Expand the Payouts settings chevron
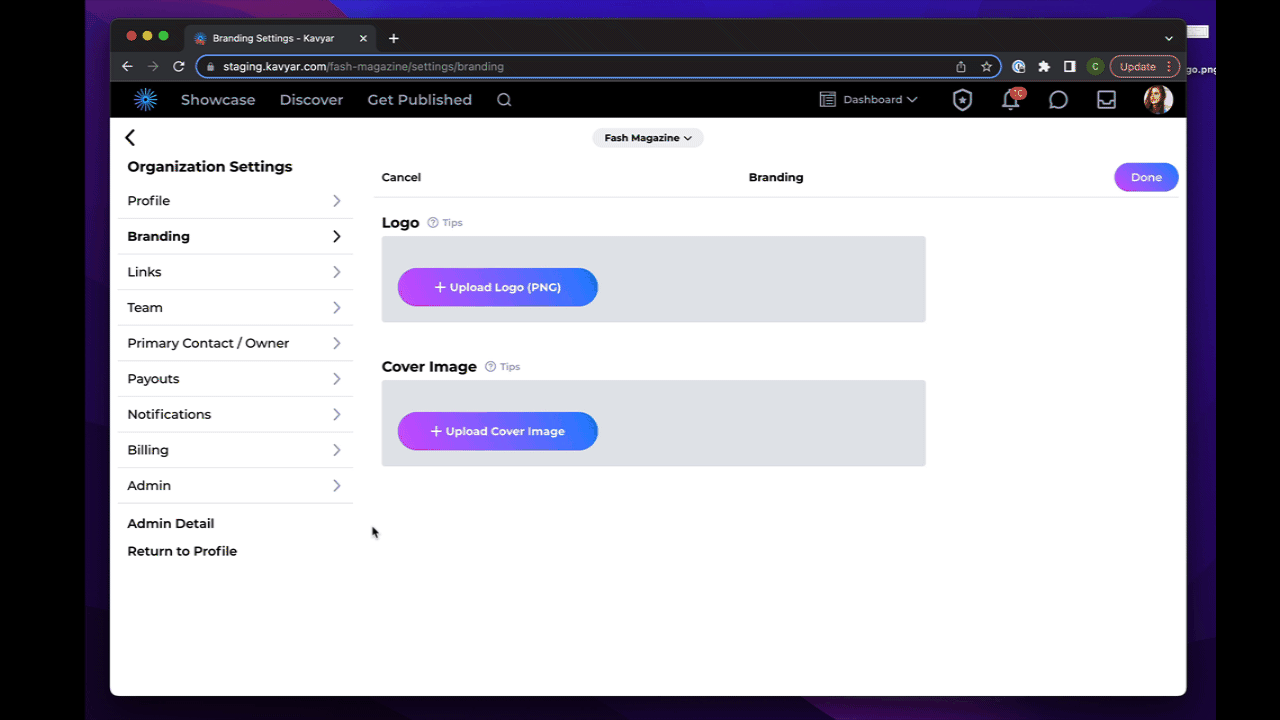The height and width of the screenshot is (720, 1280). 337,379
